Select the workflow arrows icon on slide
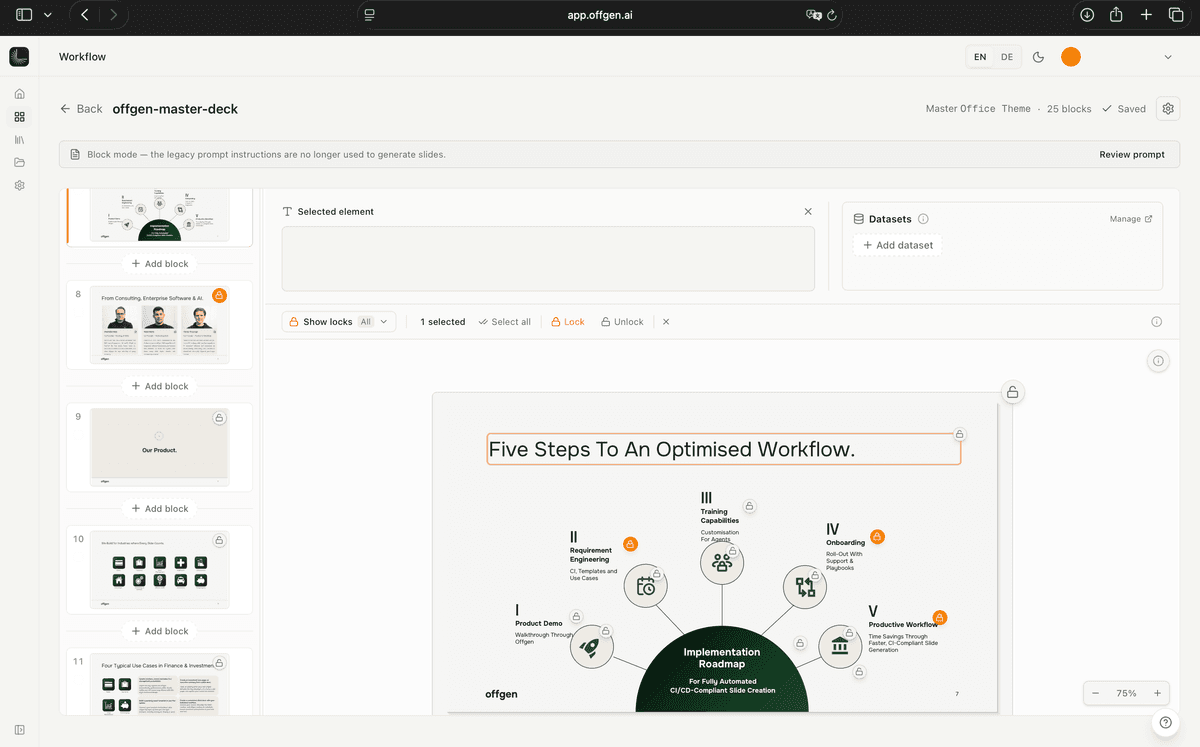This screenshot has width=1200, height=747. 805,587
